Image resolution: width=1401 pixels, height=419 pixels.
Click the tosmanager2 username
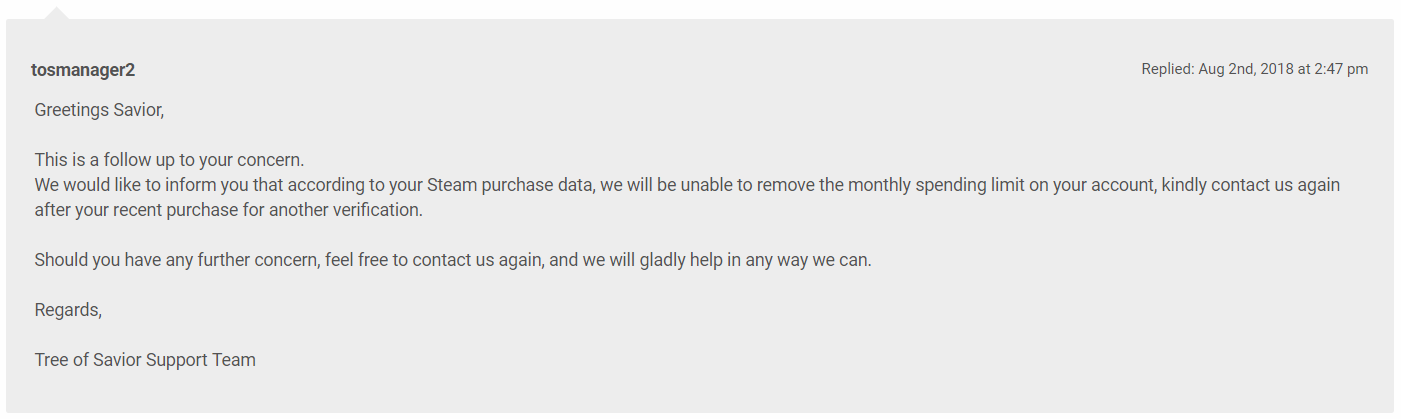[x=83, y=70]
